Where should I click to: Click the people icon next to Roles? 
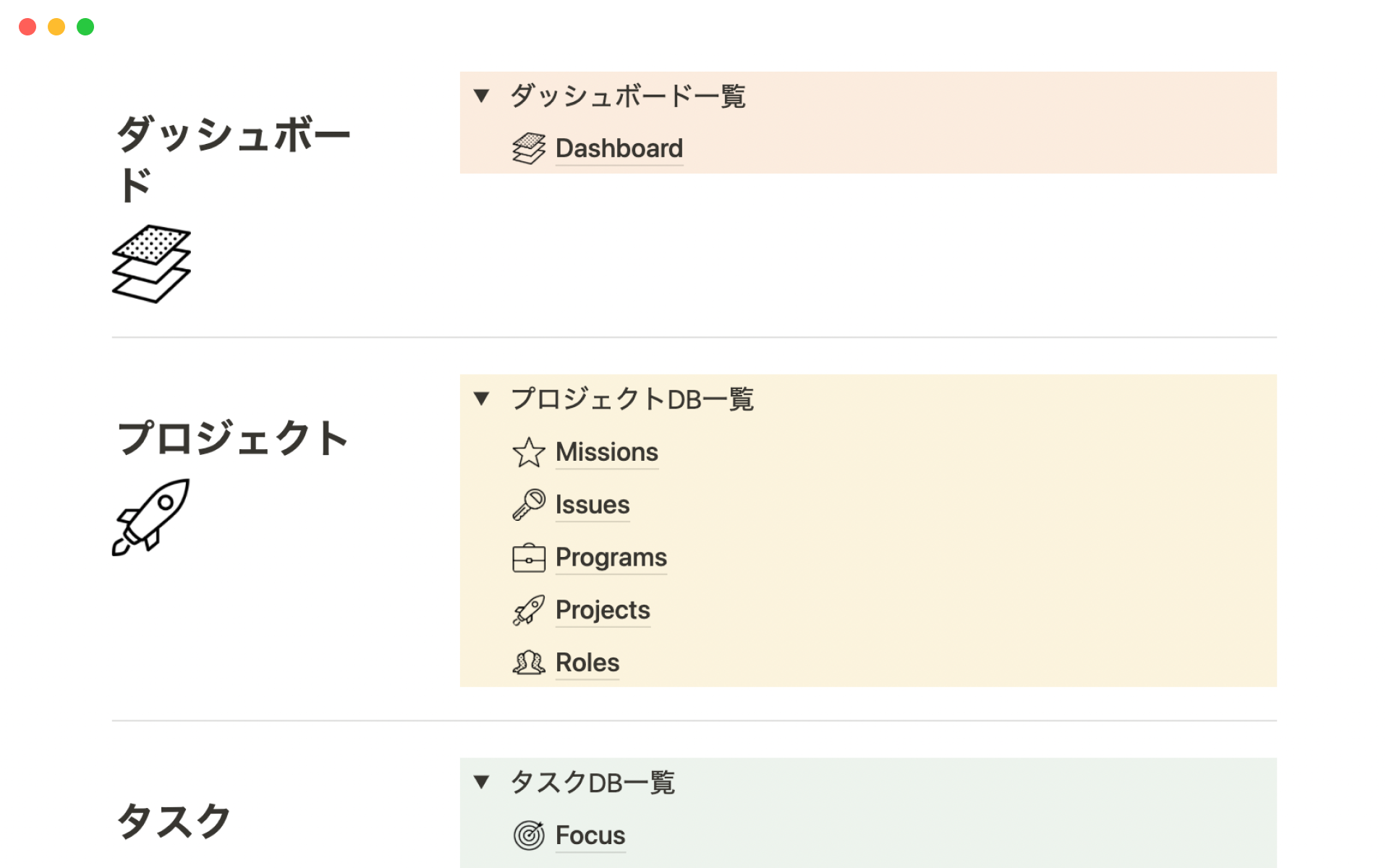pos(529,663)
